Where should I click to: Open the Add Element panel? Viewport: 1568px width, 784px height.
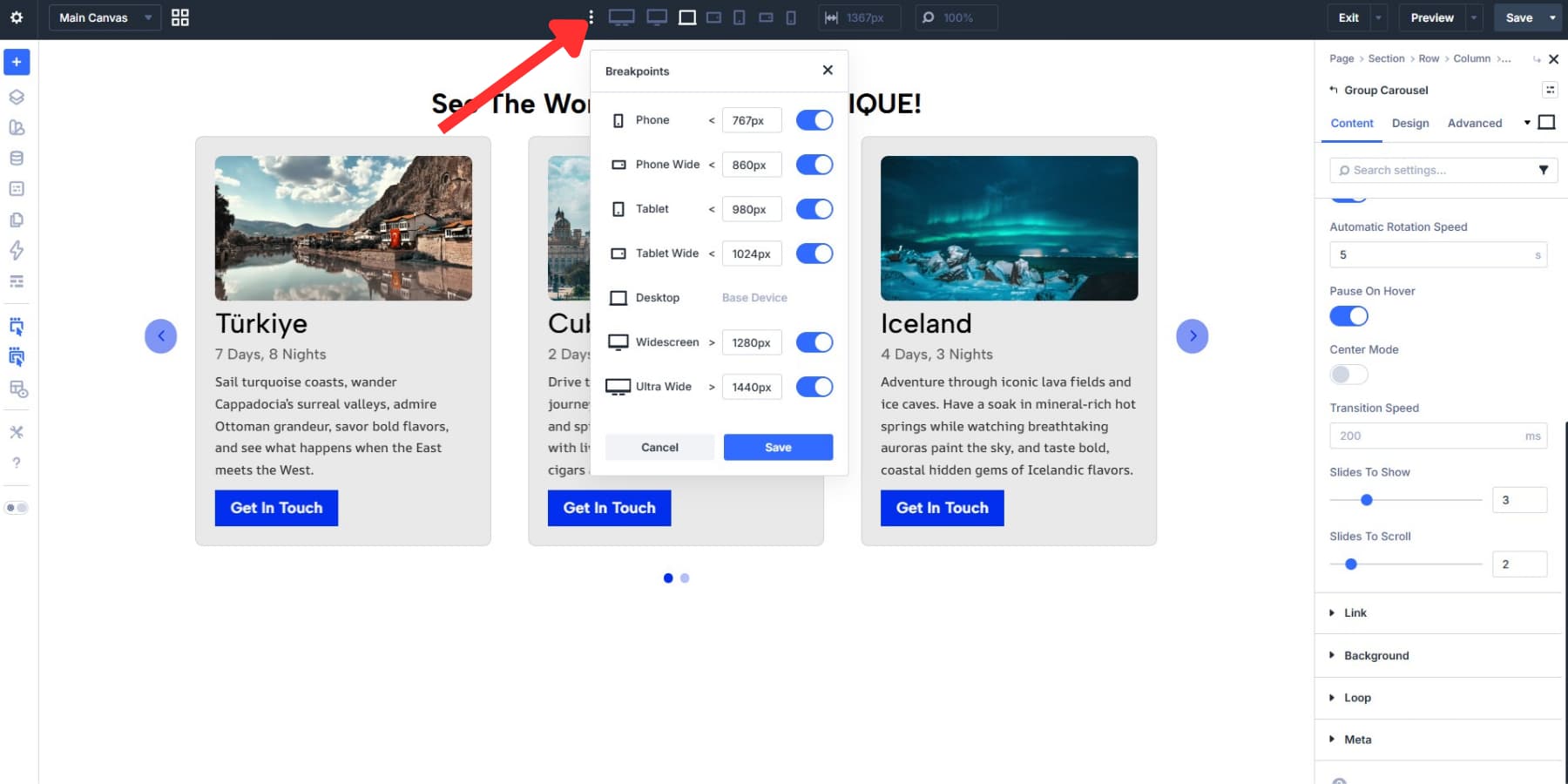pyautogui.click(x=16, y=62)
